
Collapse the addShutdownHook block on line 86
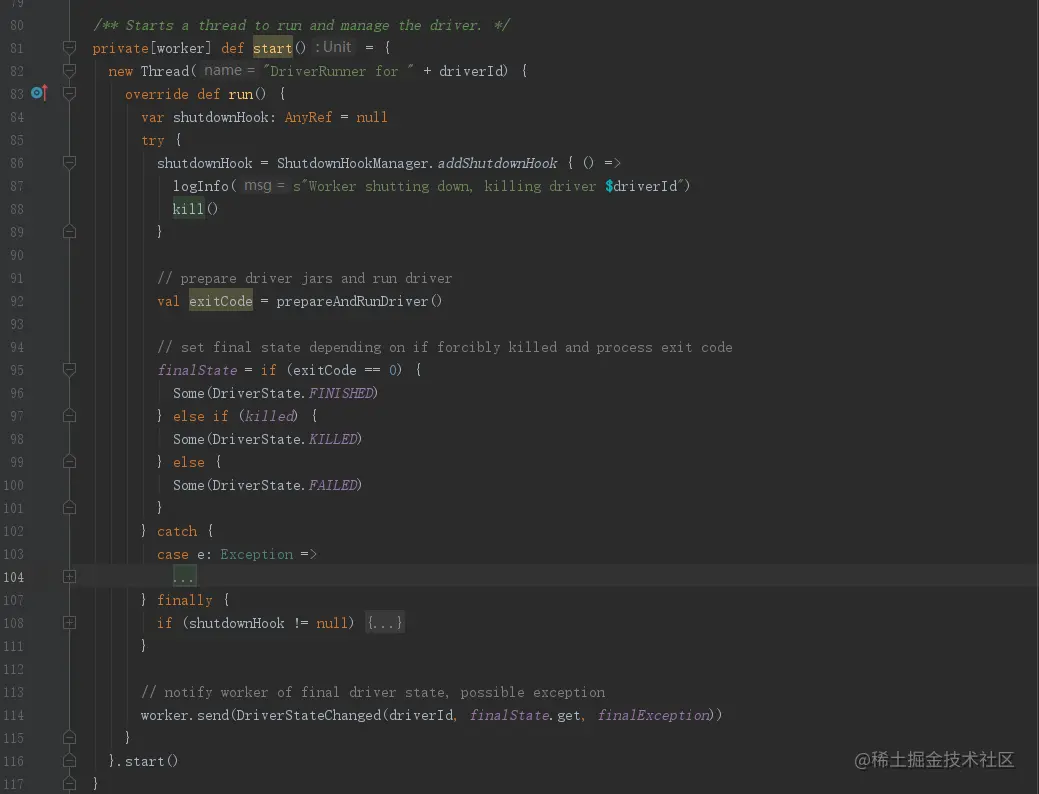tap(69, 162)
